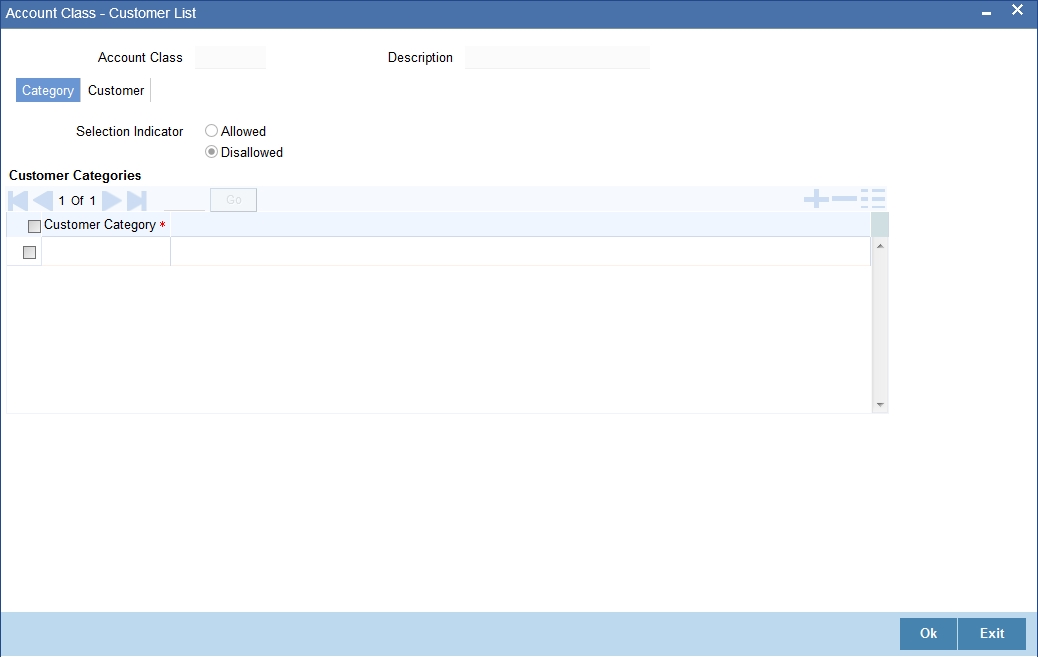Confirm with the Ok button
Screen dimensions: 1038x658
928,634
